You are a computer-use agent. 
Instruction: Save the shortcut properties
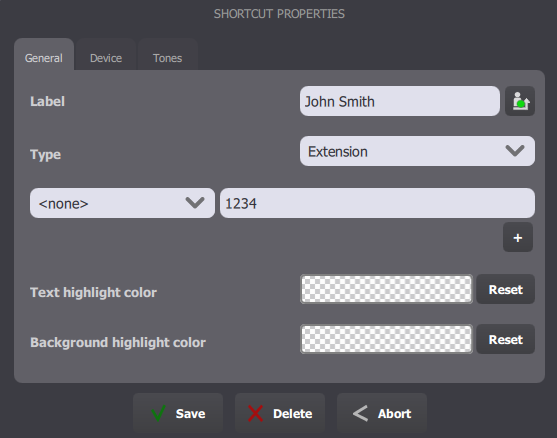coord(178,413)
